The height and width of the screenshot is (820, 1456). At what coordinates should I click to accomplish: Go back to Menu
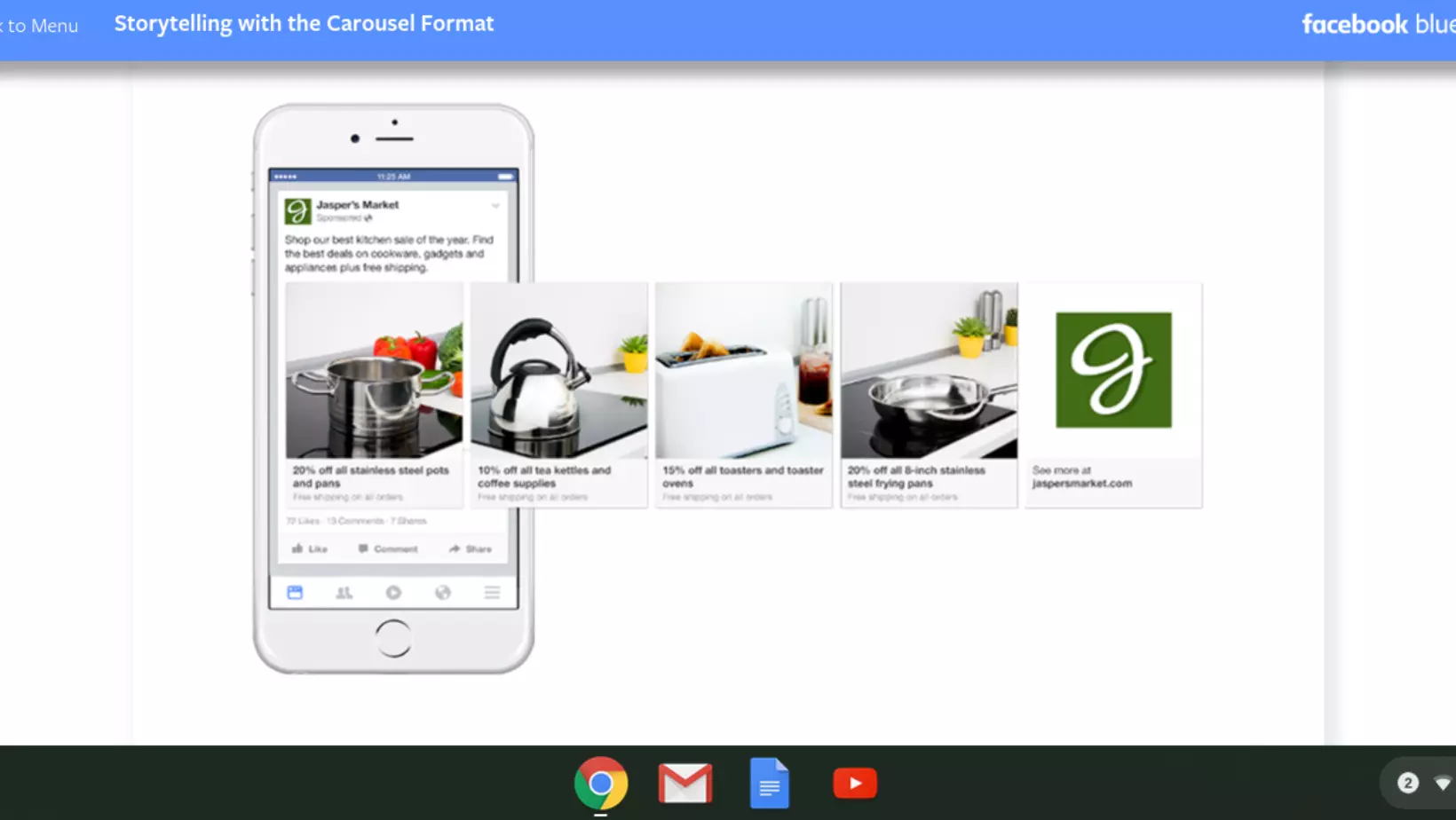[40, 26]
